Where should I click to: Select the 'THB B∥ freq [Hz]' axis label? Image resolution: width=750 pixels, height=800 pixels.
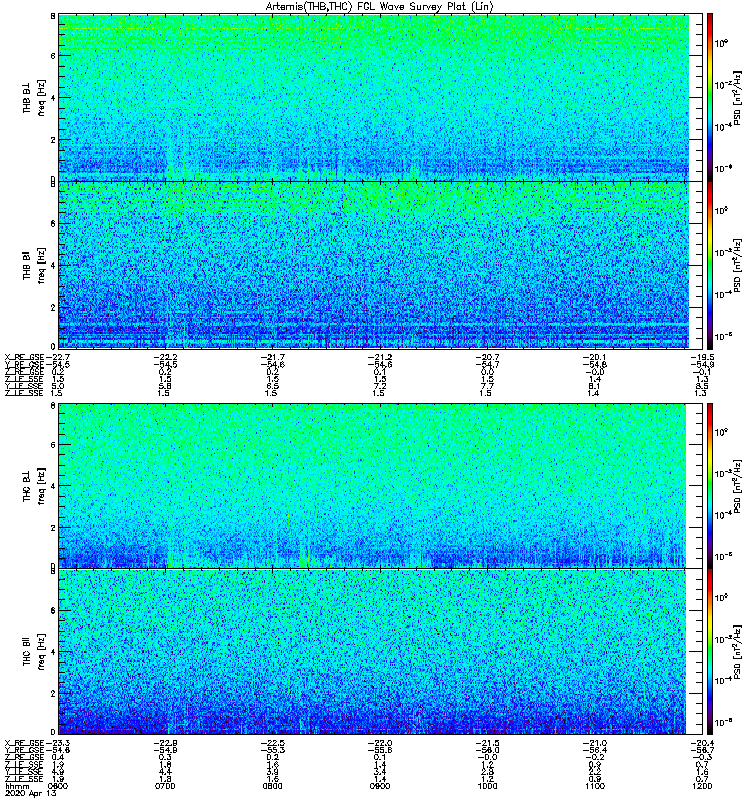click(34, 265)
